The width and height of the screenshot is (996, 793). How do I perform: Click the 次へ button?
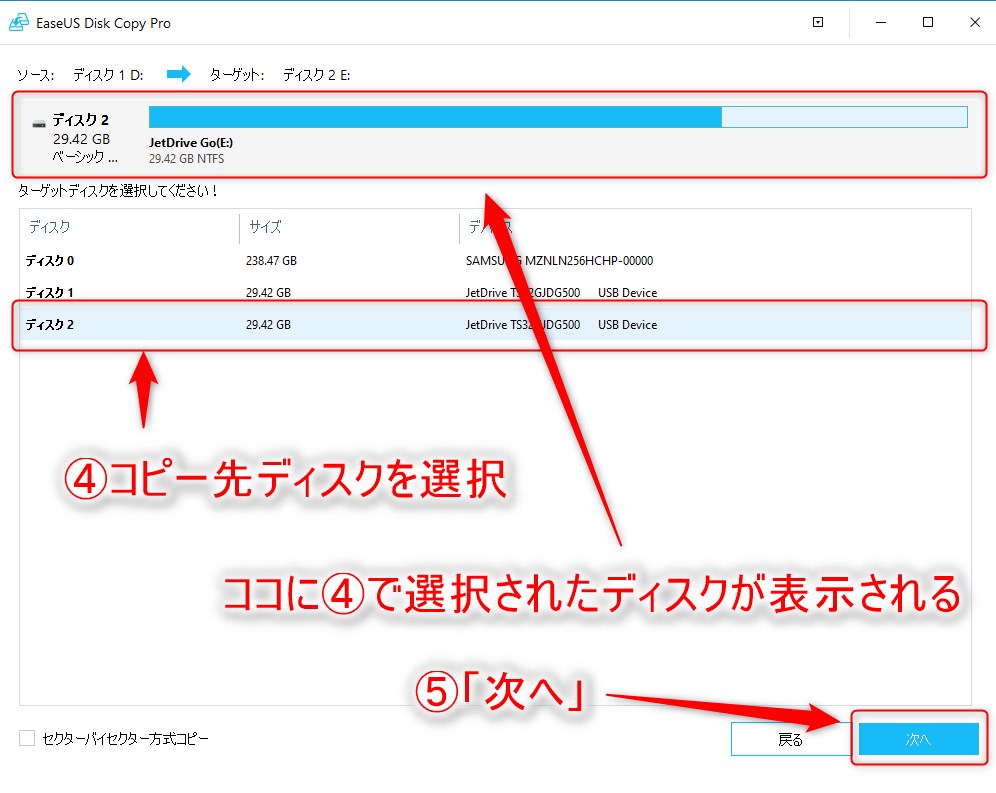[919, 739]
